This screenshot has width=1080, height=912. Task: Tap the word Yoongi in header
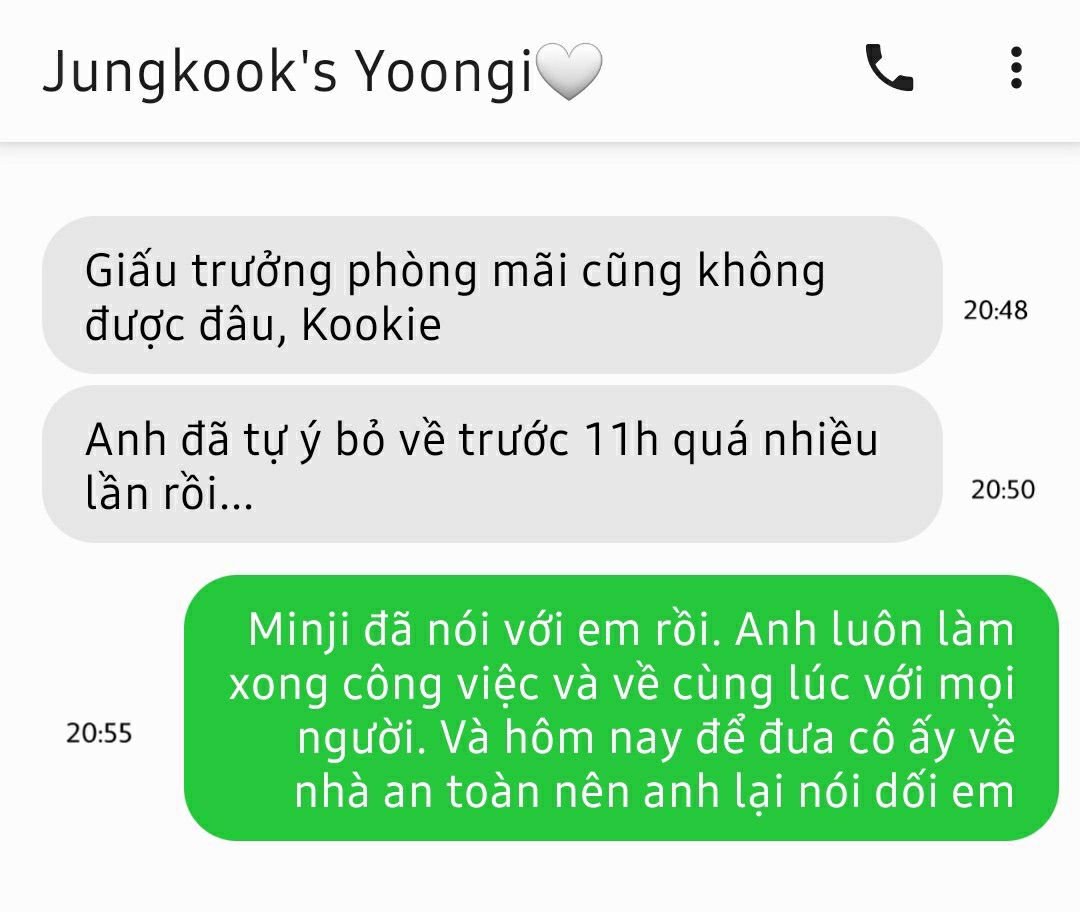pos(444,72)
